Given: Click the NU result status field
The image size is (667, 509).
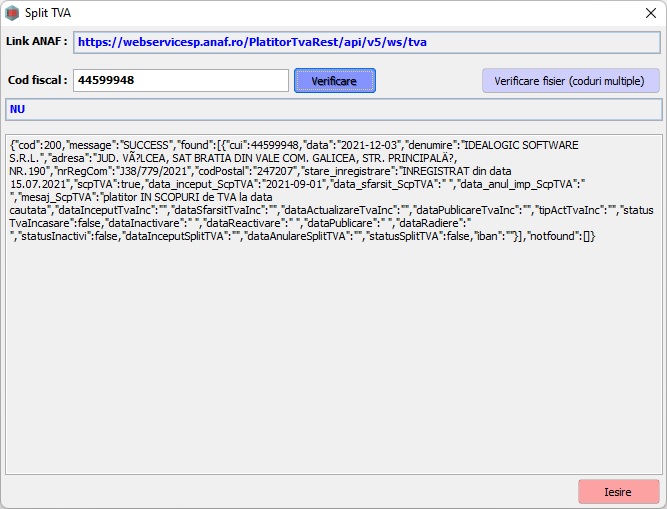Looking at the screenshot, I should tap(333, 109).
